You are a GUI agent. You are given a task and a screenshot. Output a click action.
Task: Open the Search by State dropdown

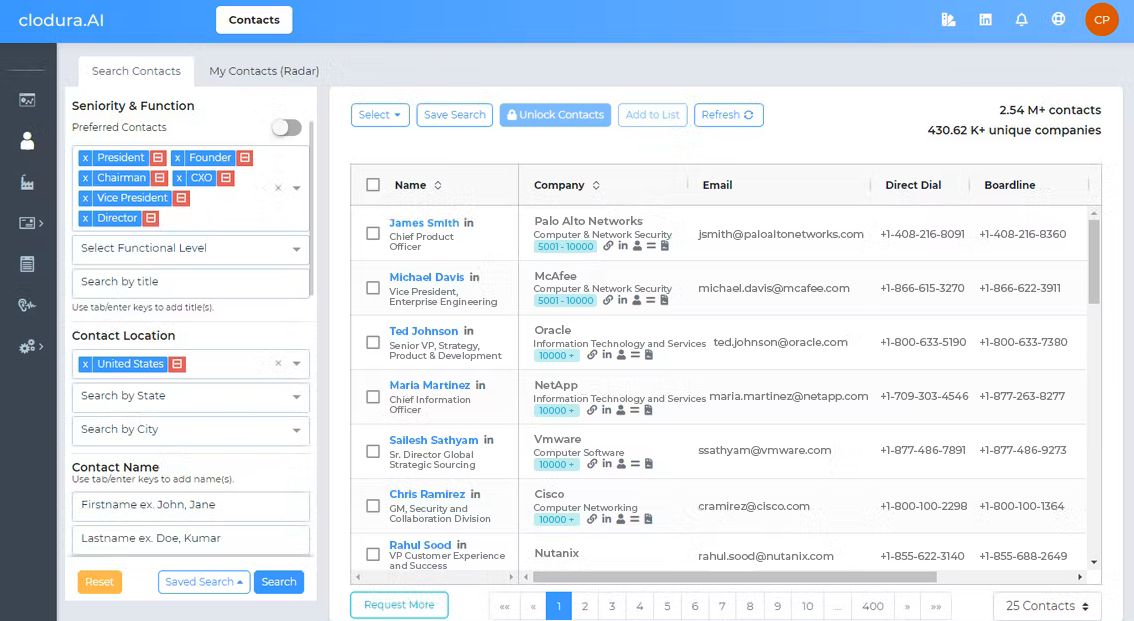189,397
